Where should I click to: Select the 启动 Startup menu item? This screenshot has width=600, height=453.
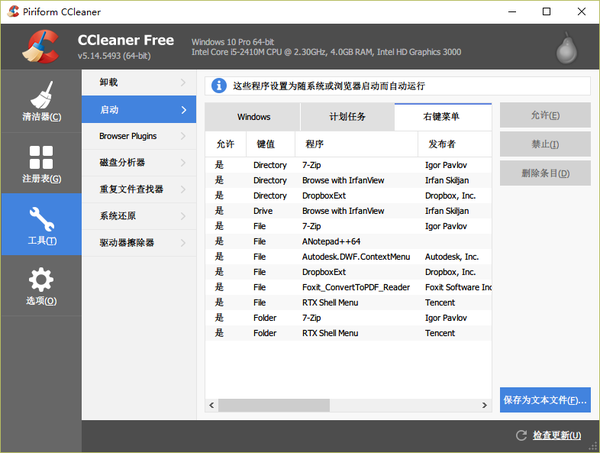pos(139,109)
